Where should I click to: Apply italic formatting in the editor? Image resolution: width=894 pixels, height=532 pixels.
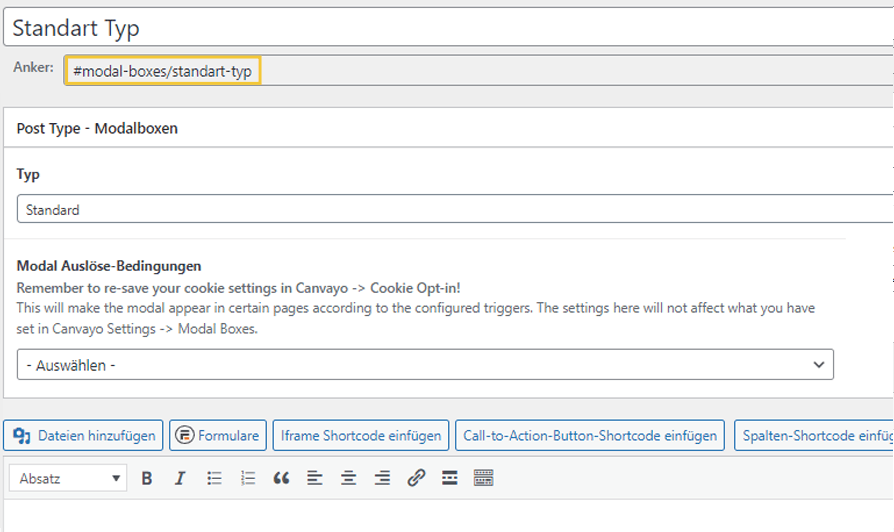tap(180, 478)
